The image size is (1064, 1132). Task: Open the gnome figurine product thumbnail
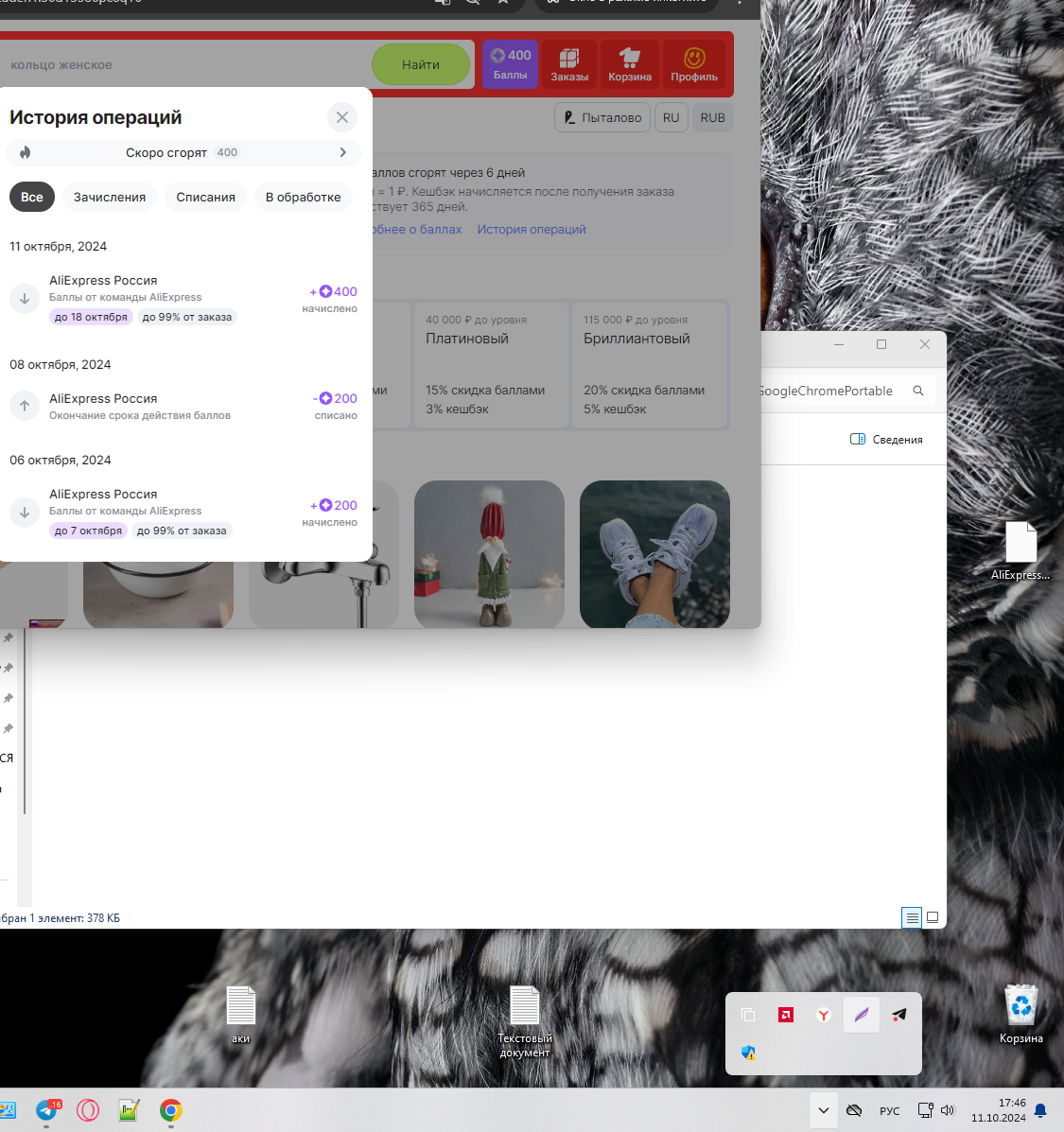coord(489,554)
